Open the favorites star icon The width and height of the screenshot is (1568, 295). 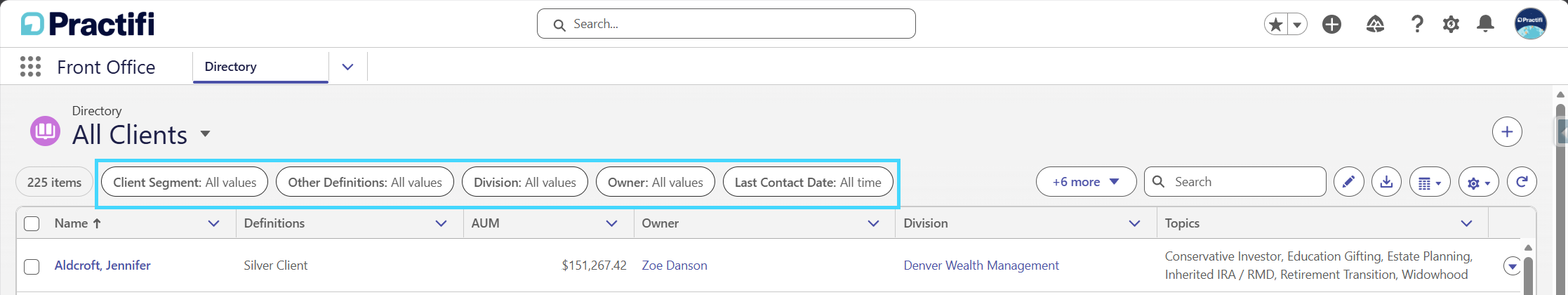[x=1277, y=25]
